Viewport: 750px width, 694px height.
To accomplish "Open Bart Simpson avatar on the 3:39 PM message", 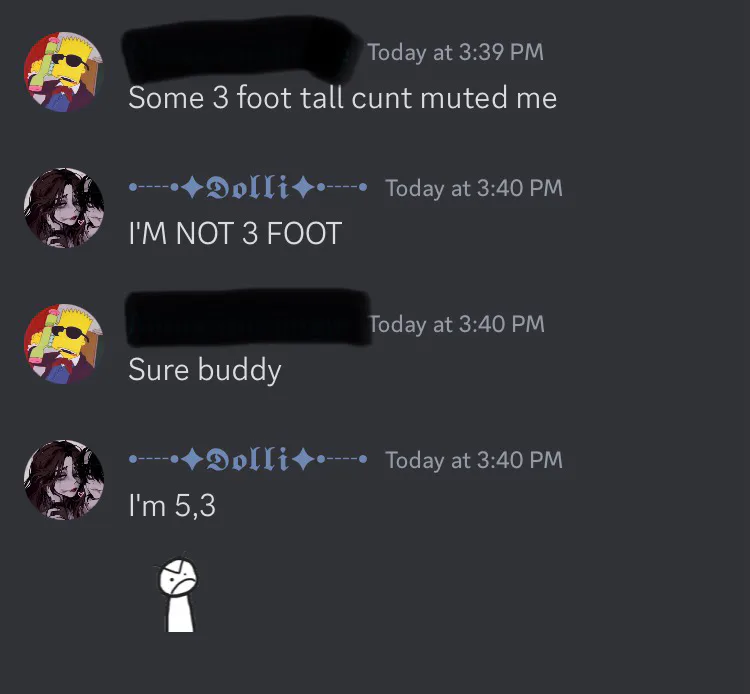I will (x=64, y=72).
